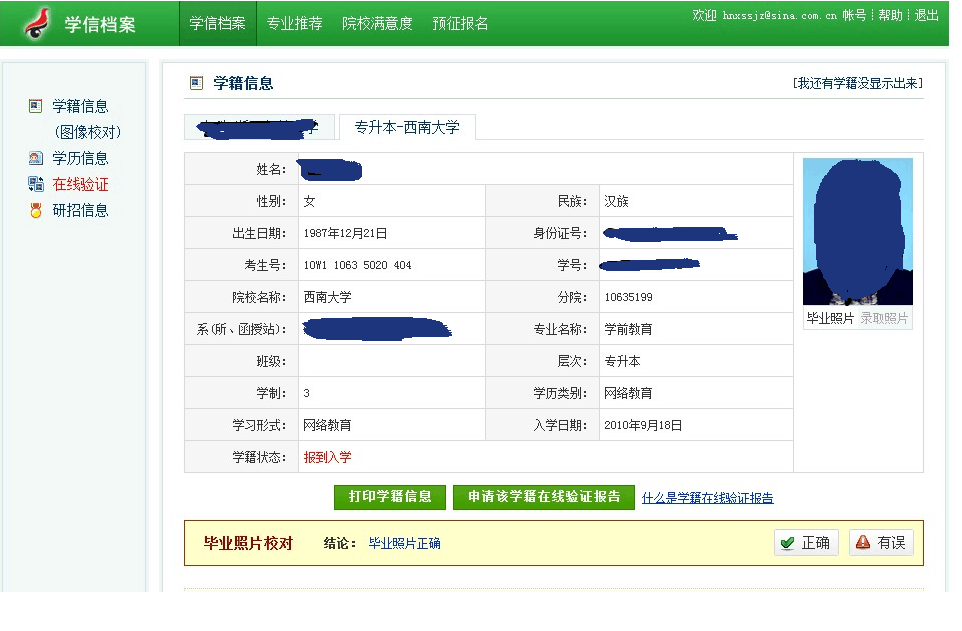Click the 学信档案 bird logo icon

point(38,23)
